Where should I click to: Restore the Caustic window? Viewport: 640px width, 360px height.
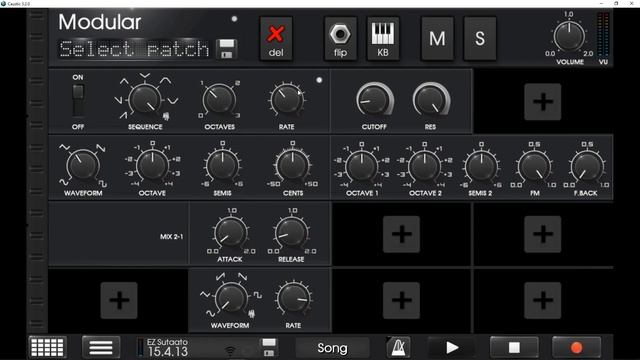tap(616, 3)
